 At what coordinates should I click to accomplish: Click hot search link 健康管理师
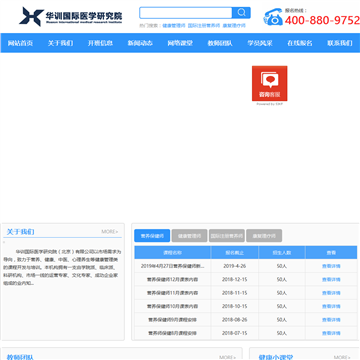(x=174, y=26)
